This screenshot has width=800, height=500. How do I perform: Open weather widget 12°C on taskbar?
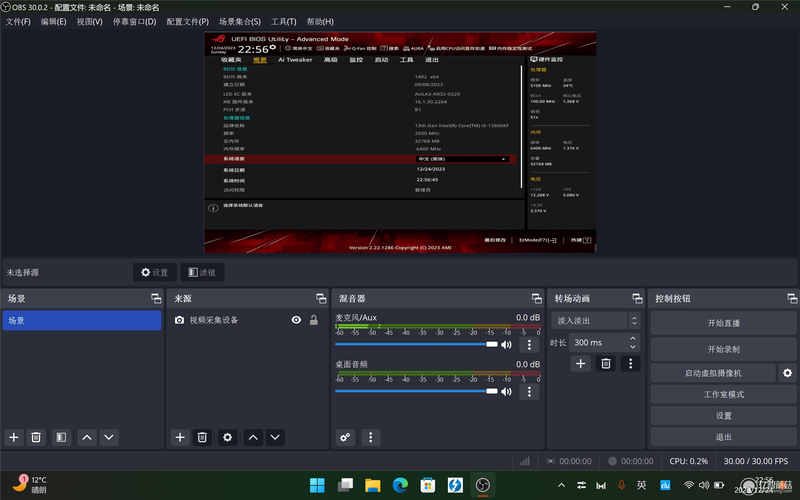[30, 485]
